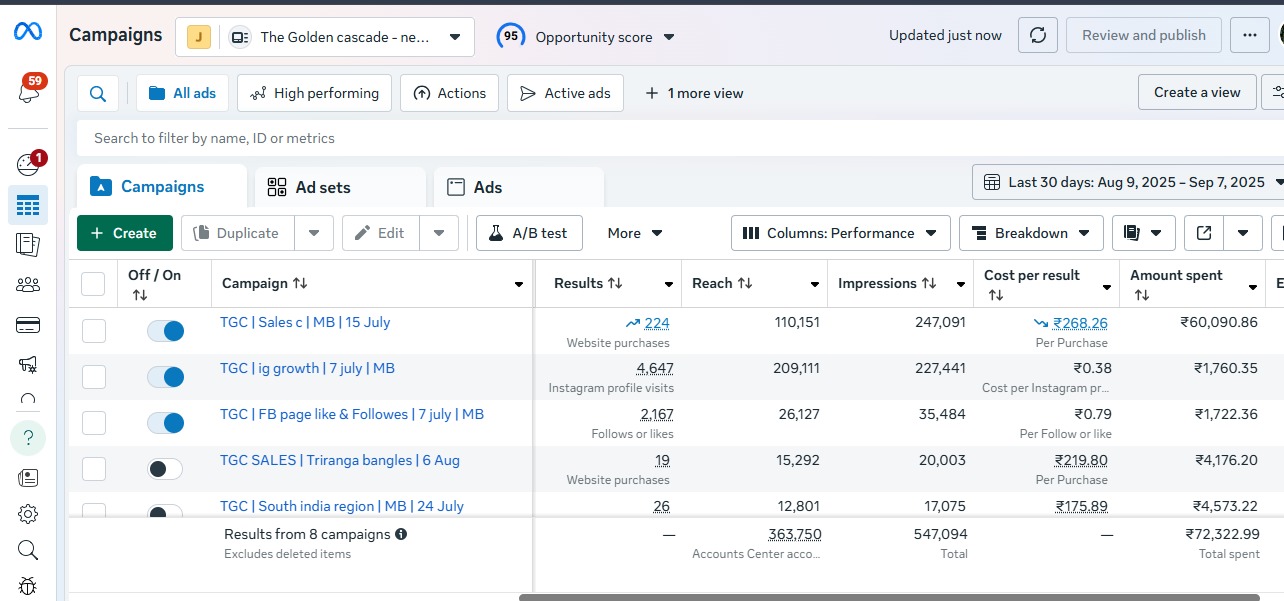
Task: Click the customize views icon right of Create a view
Action: [1276, 92]
